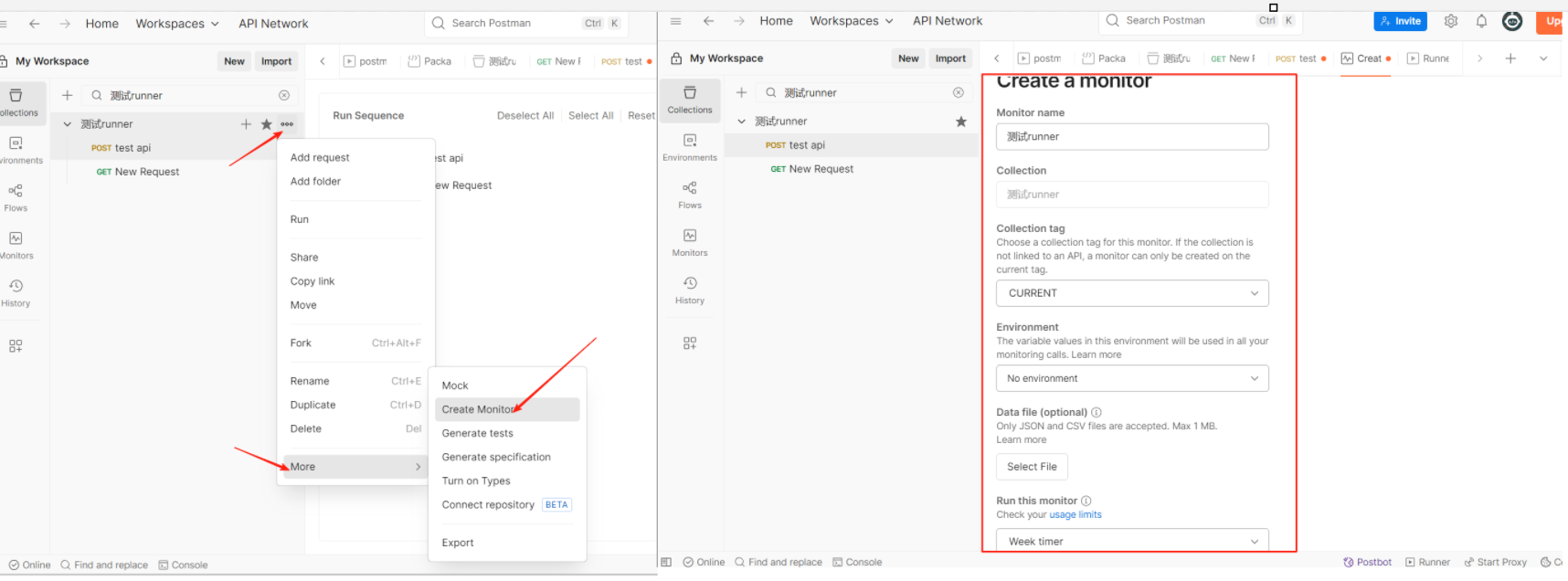The height and width of the screenshot is (581, 1568).
Task: Open Flows sidebar in the monitor window
Action: tap(690, 195)
